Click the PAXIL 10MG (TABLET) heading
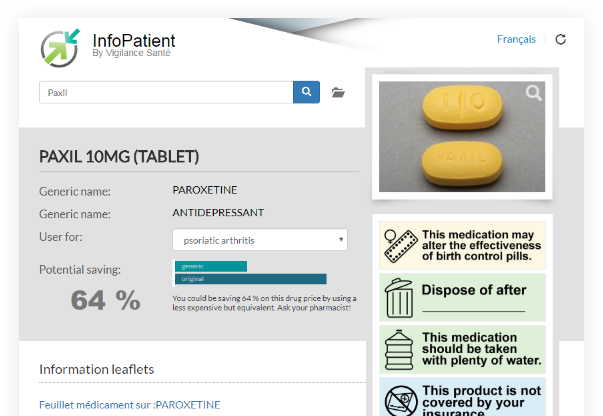The width and height of the screenshot is (603, 416). (x=119, y=157)
